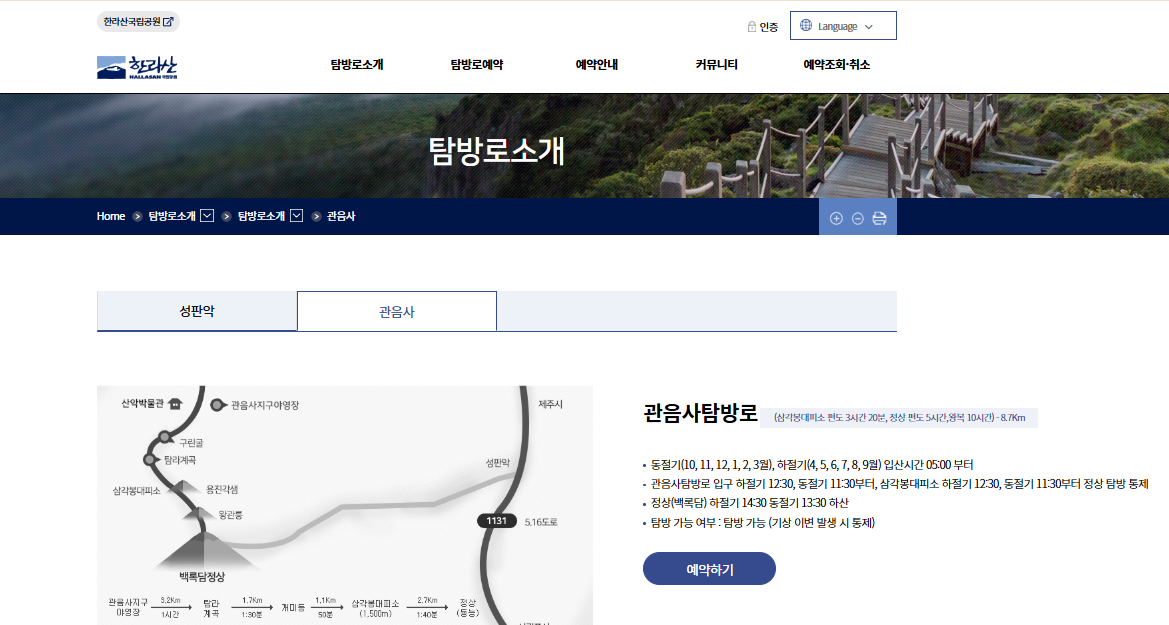The width and height of the screenshot is (1169, 625).
Task: Open the 탐방로예약 menu
Action: pyautogui.click(x=478, y=64)
